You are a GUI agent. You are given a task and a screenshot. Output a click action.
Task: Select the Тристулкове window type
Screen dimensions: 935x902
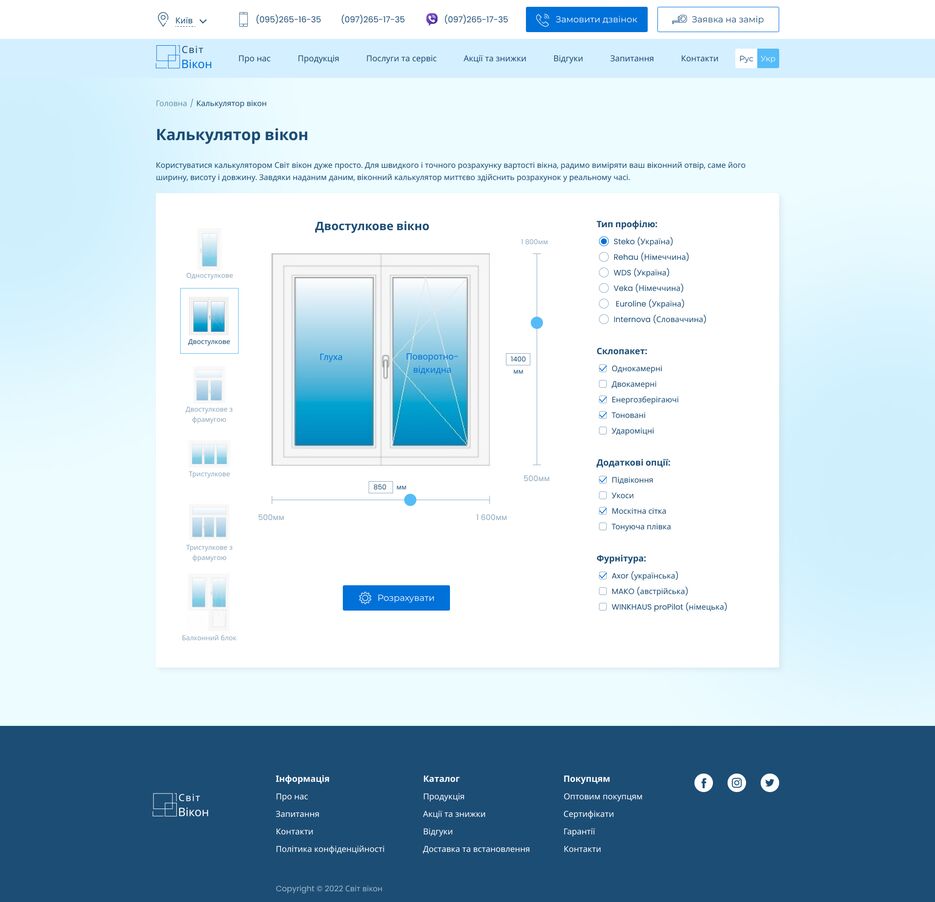click(209, 459)
